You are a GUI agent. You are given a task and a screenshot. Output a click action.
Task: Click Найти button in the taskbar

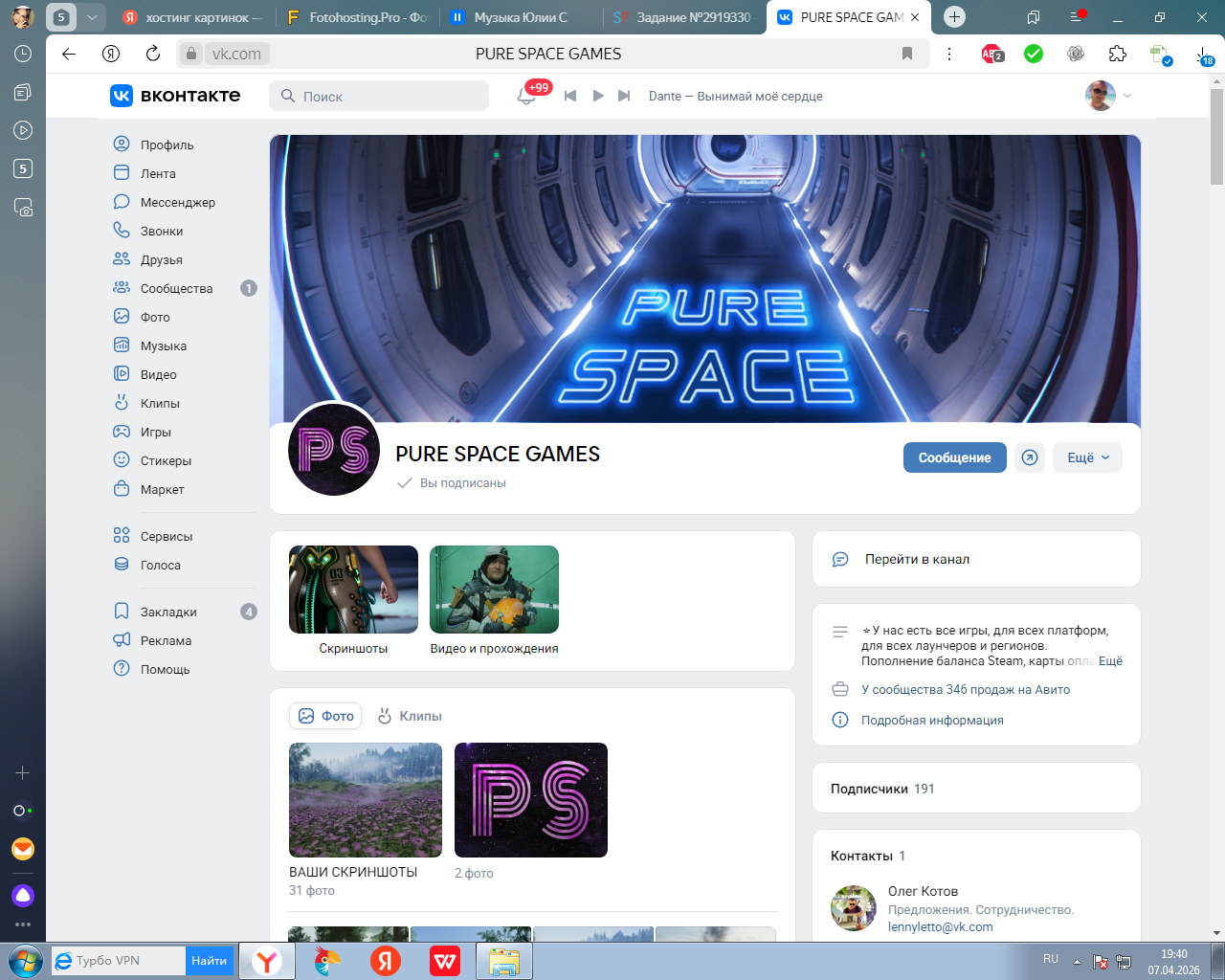point(209,961)
